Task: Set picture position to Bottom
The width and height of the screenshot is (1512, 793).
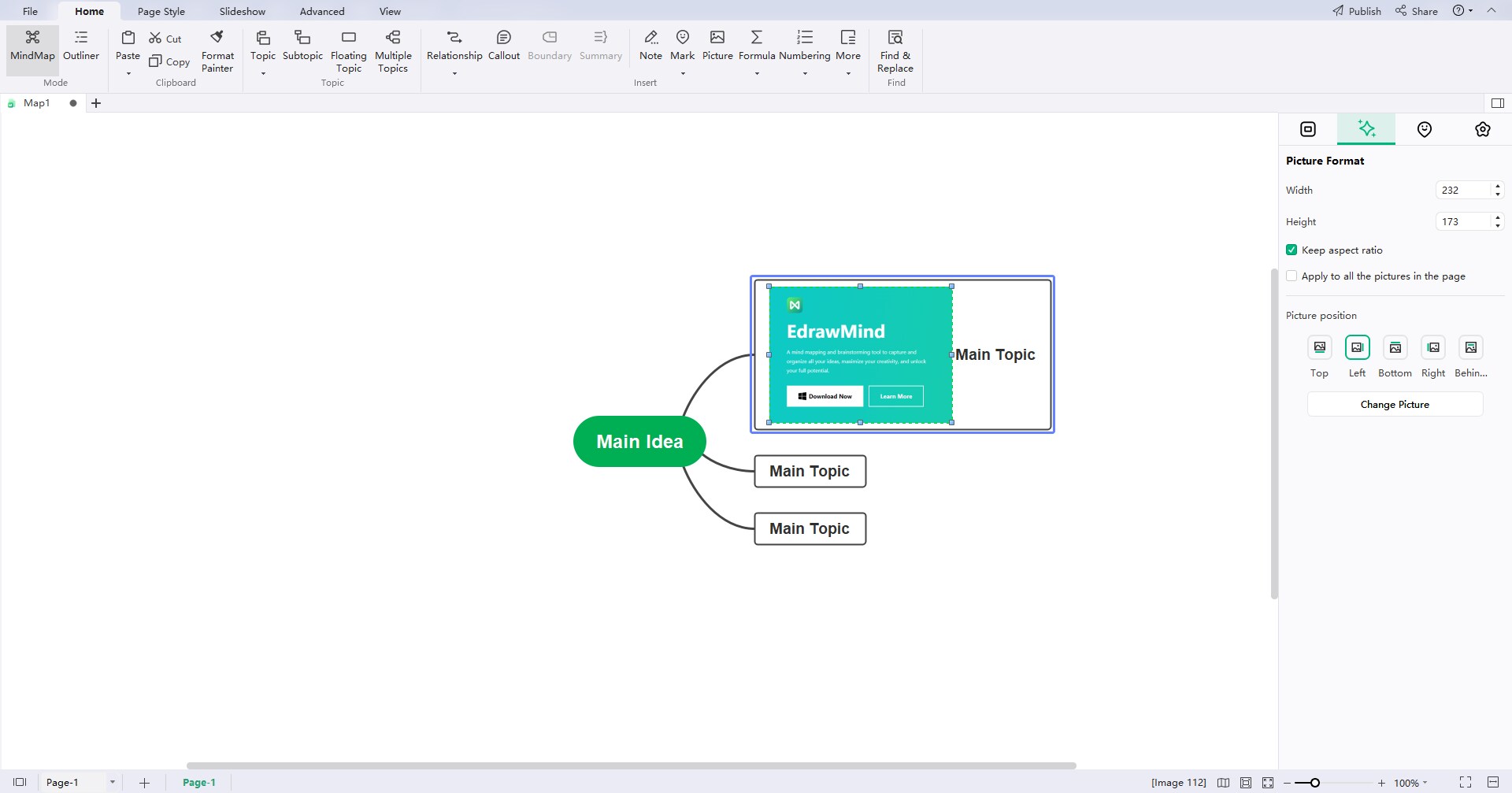Action: [1395, 347]
